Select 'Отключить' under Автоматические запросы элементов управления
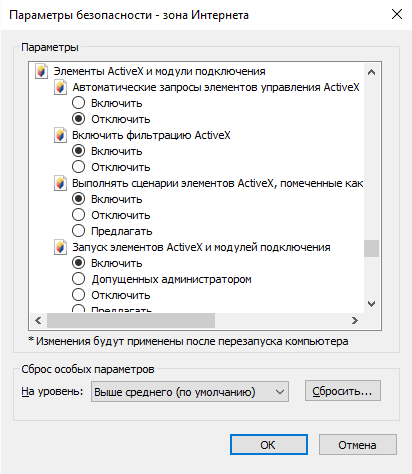This screenshot has width=412, height=474. coord(78,119)
